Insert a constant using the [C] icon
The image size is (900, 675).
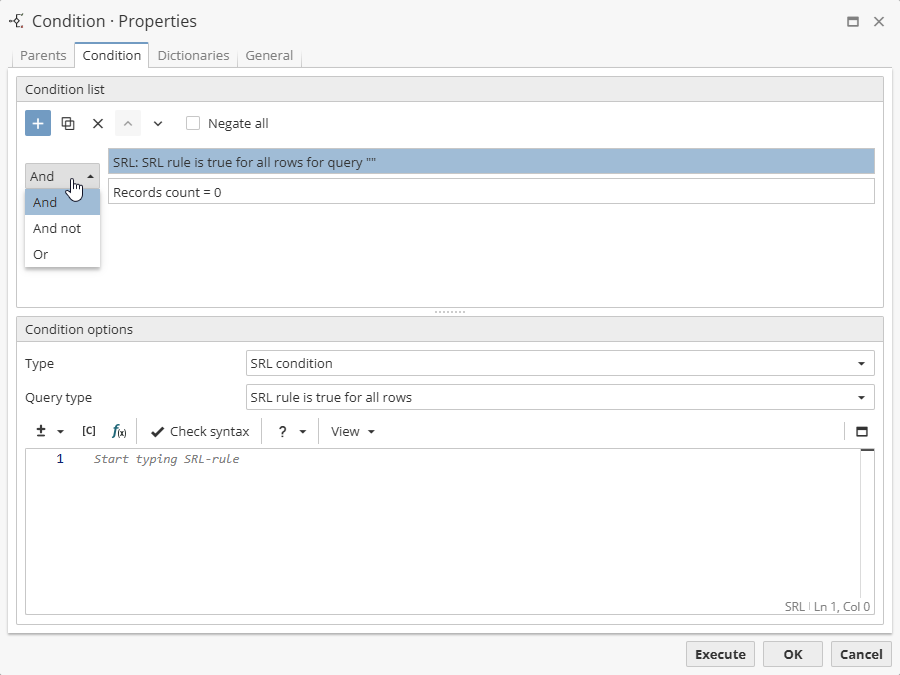tap(88, 430)
